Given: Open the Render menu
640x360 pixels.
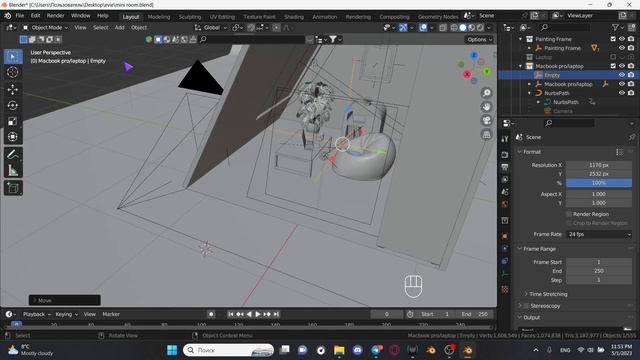Looking at the screenshot, I should click(56, 16).
